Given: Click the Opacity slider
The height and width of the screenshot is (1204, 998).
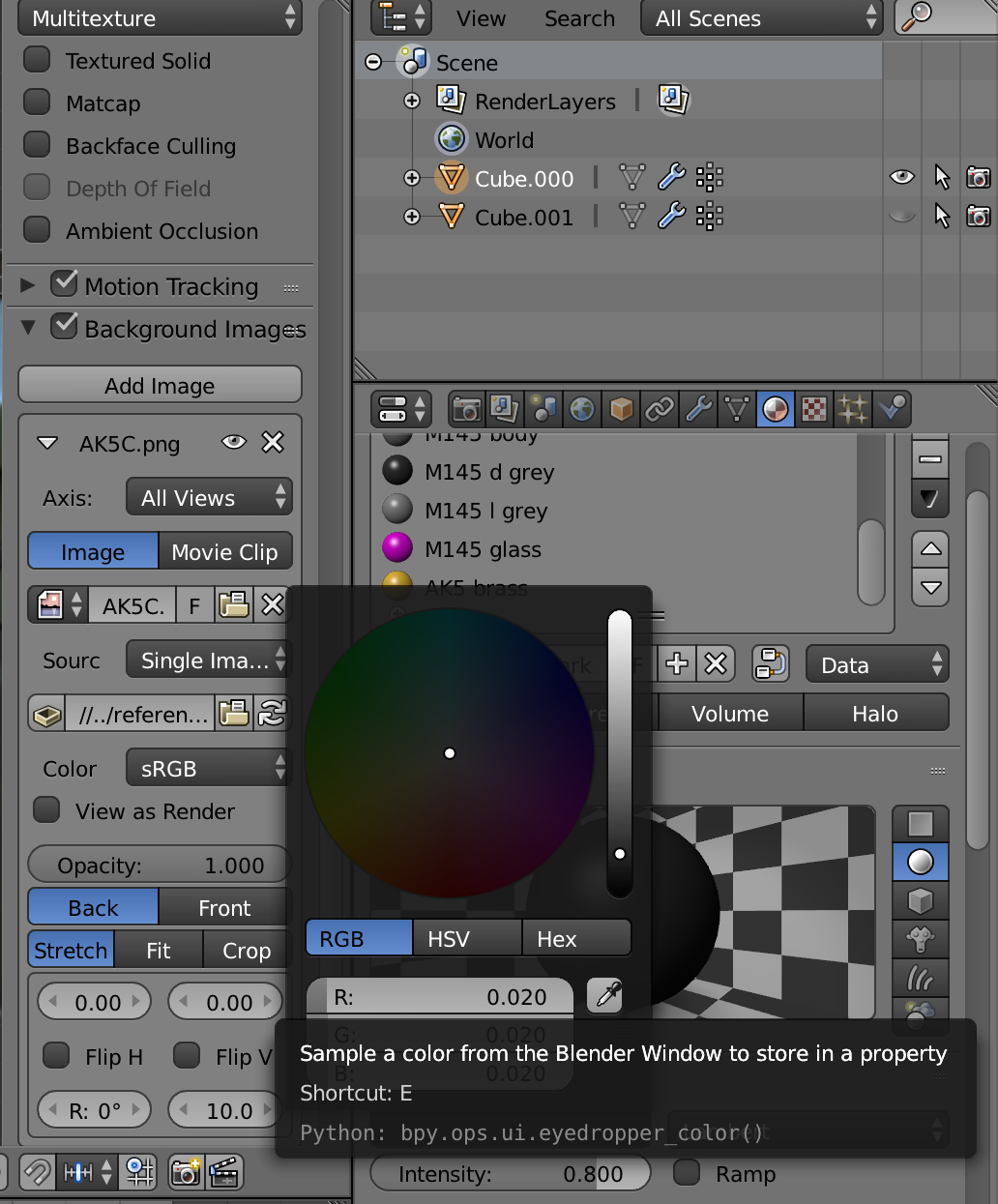Looking at the screenshot, I should pyautogui.click(x=160, y=865).
